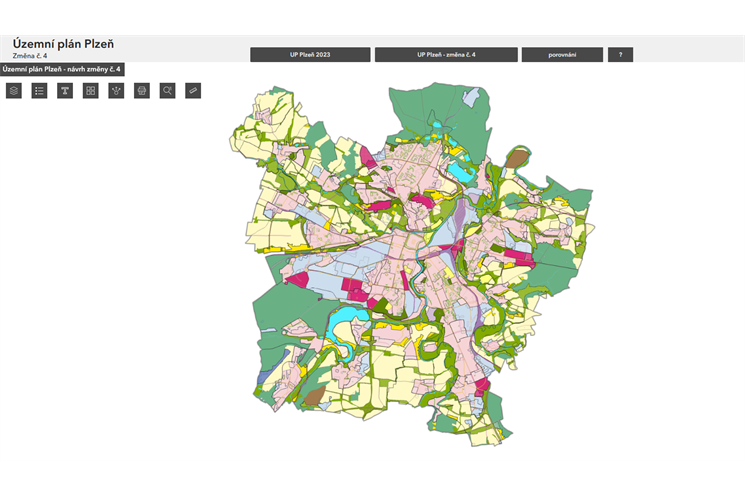The height and width of the screenshot is (496, 745).
Task: Switch to UP Plzeň - změna č. 4
Action: click(446, 55)
